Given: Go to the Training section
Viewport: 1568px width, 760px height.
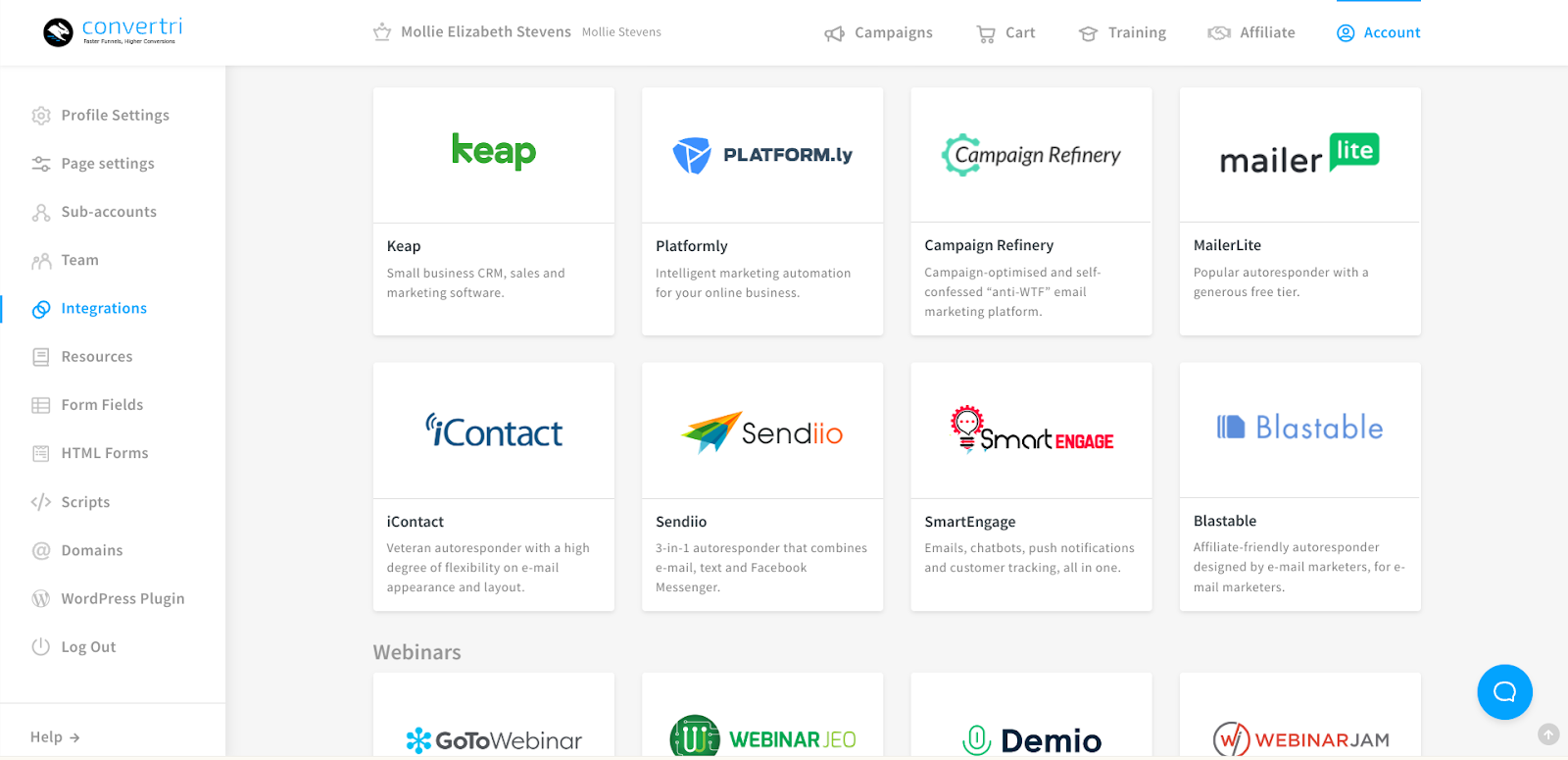Looking at the screenshot, I should tap(1122, 33).
